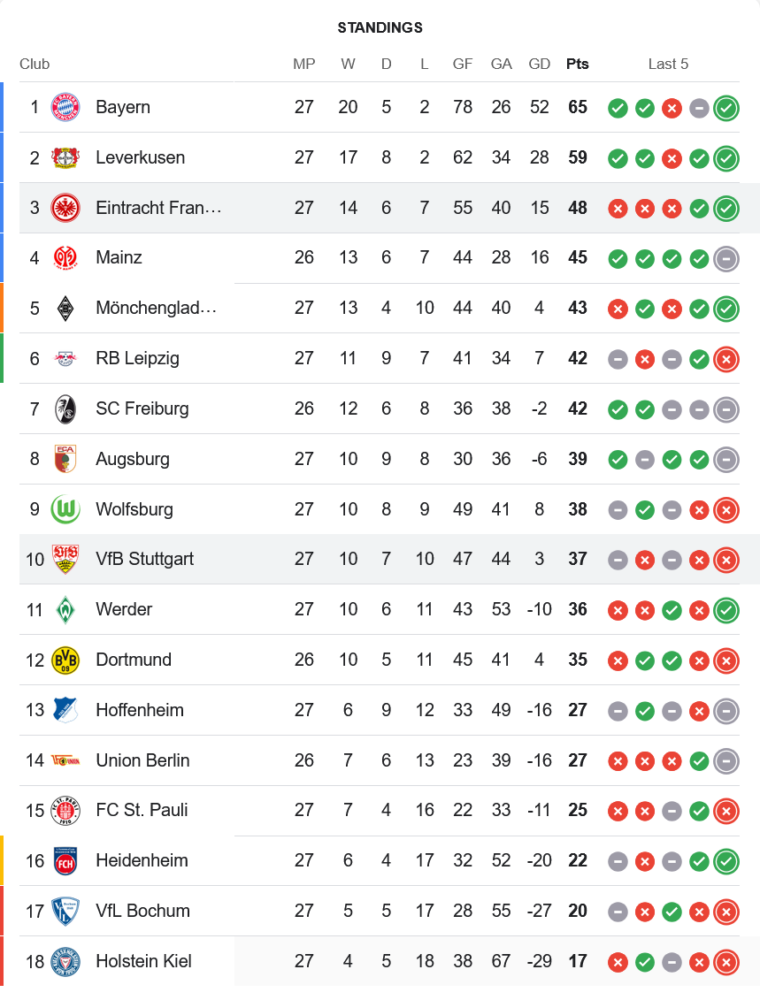Click the Dortmund BVB yellow badge
This screenshot has height=1000, width=760.
pos(65,660)
